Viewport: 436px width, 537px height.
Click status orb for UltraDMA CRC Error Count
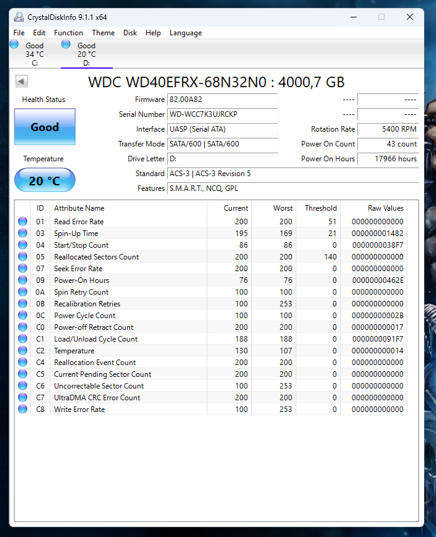[x=23, y=397]
